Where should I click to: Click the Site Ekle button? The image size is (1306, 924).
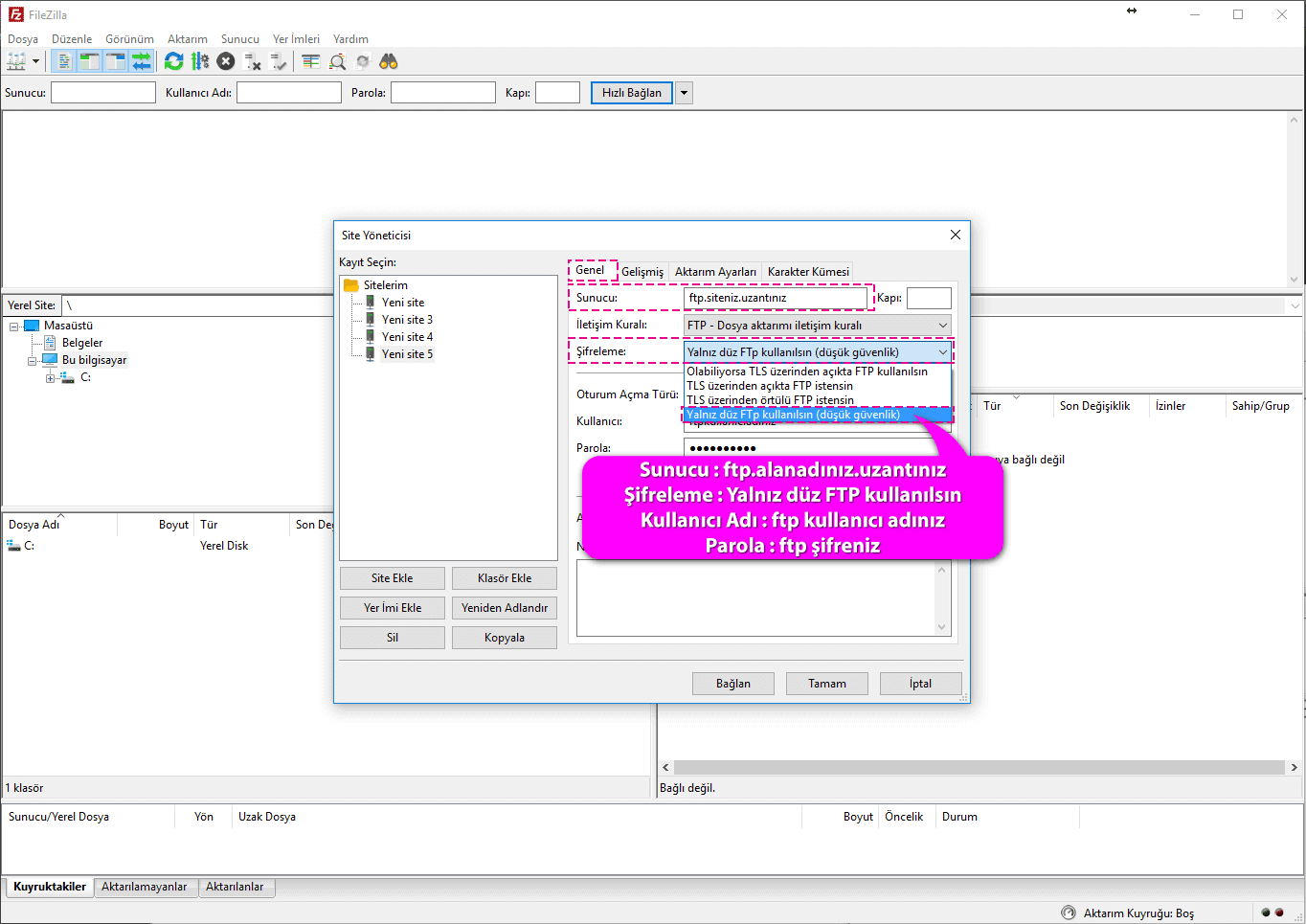(392, 578)
